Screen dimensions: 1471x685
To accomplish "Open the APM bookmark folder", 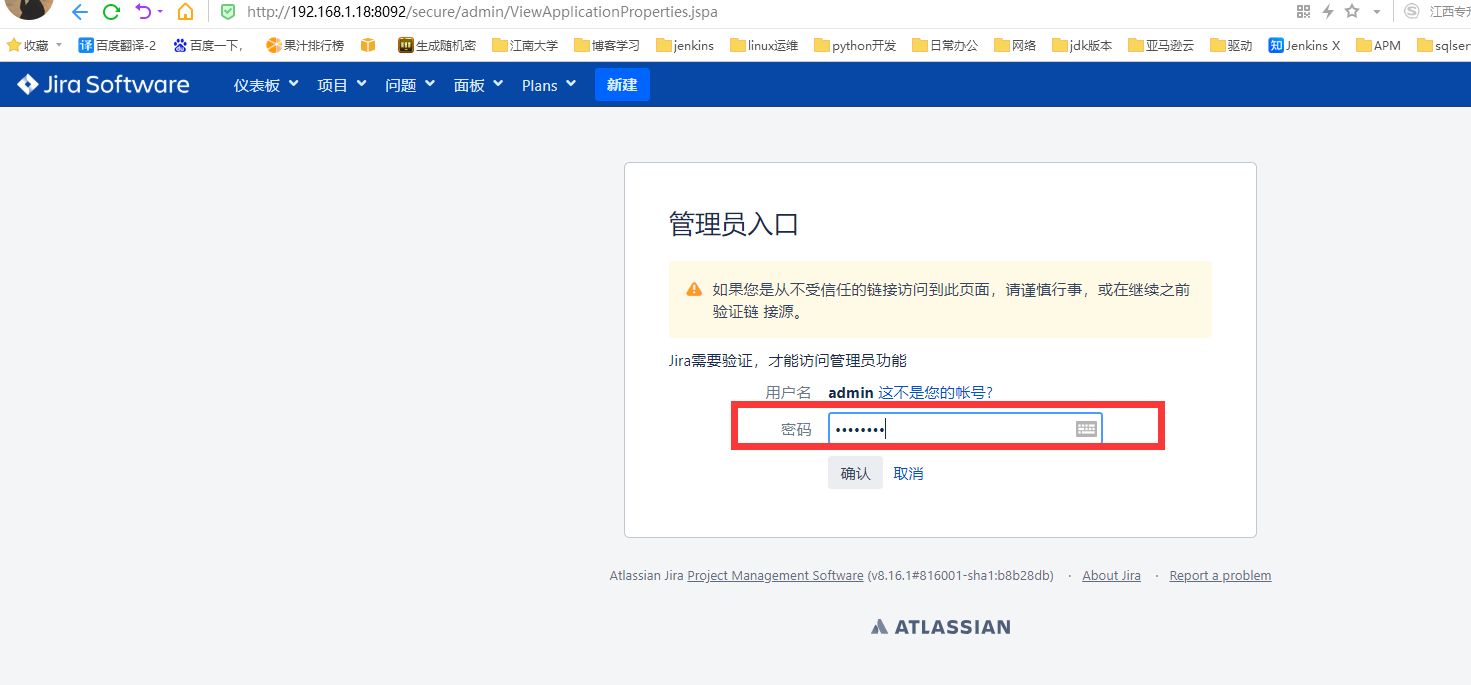I will pos(1379,45).
